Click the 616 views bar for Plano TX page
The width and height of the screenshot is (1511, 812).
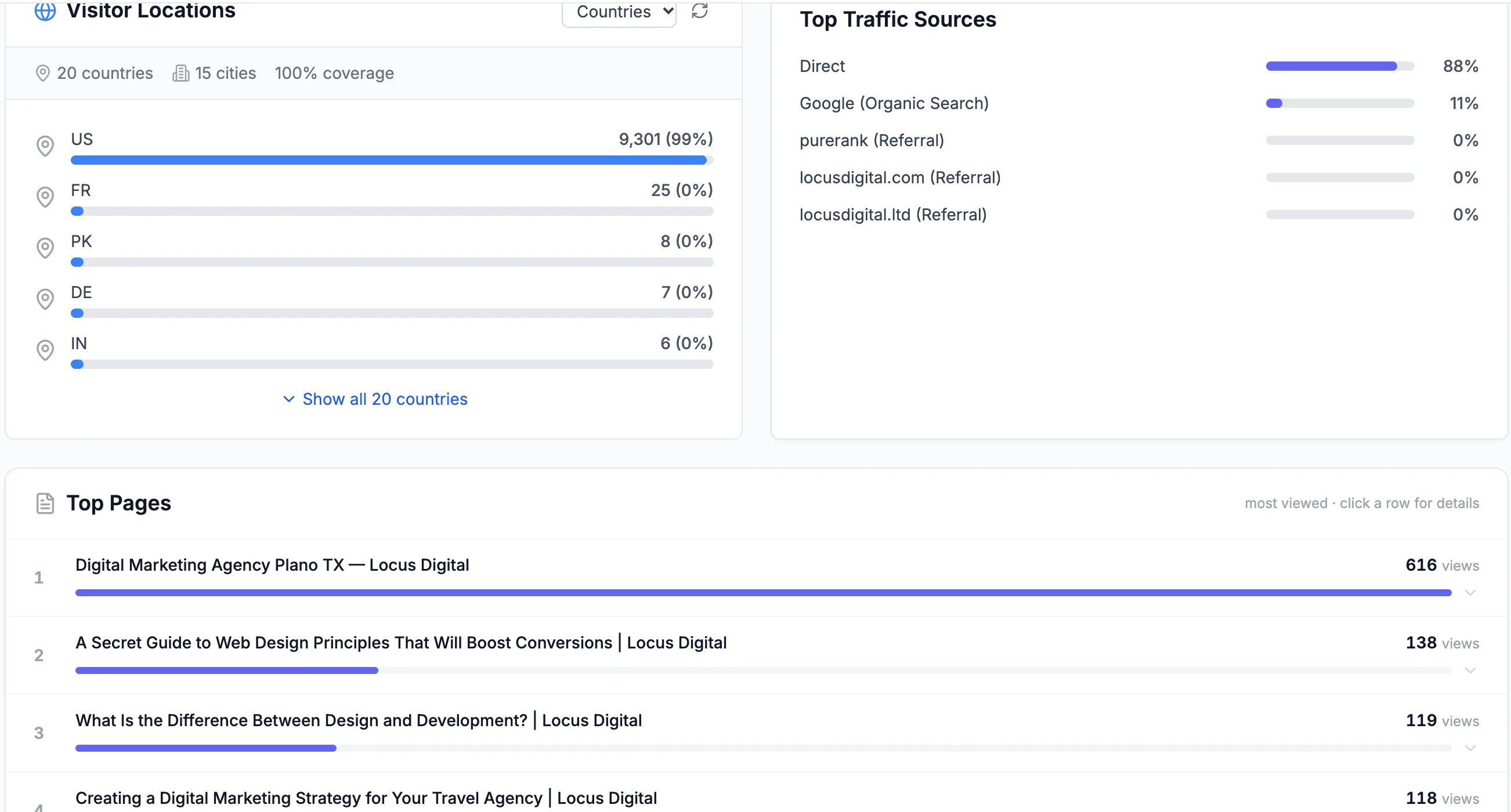[763, 593]
